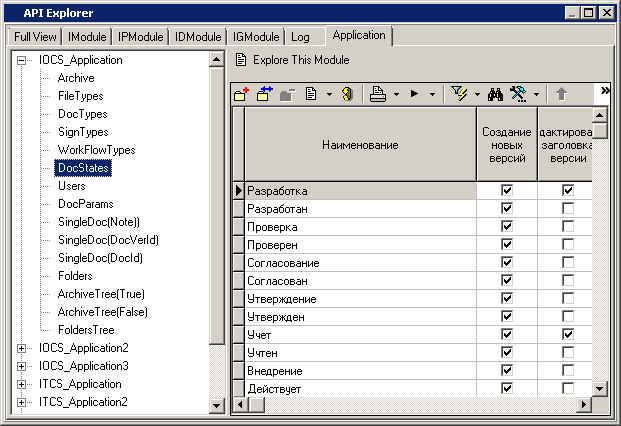Collapse the IOCS_Application tree node

22,60
